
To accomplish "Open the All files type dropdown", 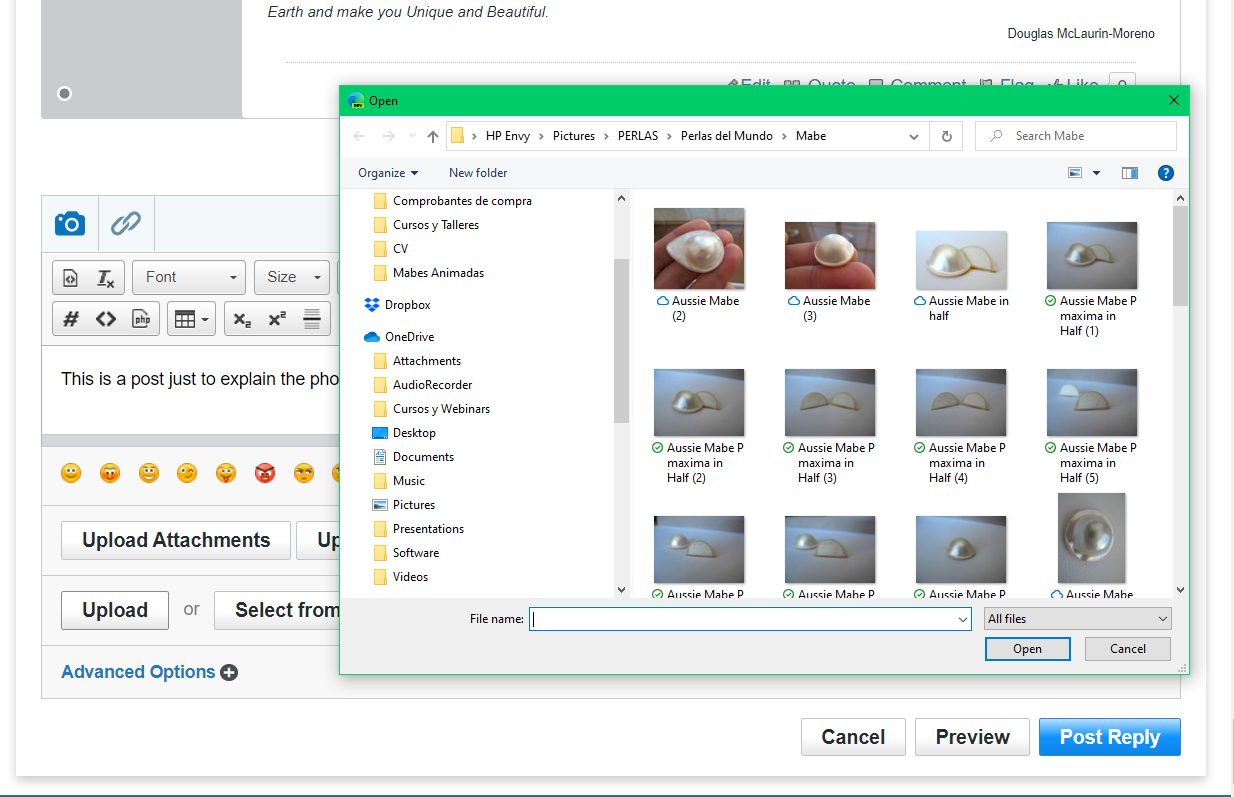I will [1077, 619].
